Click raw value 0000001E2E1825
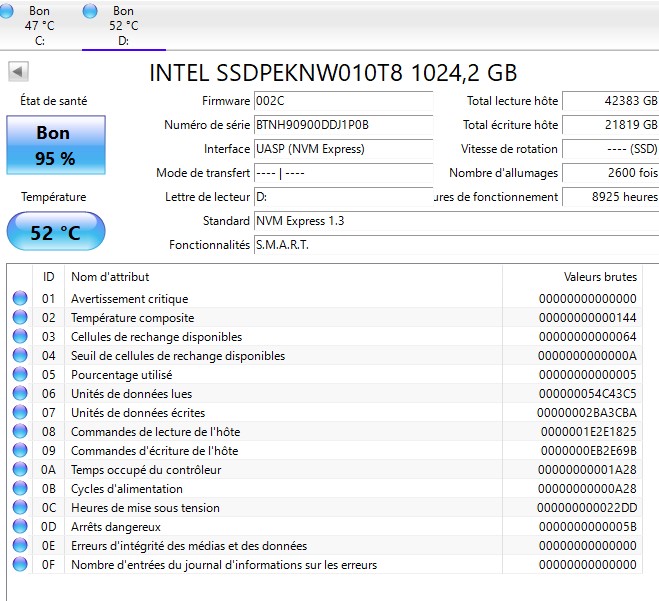The width and height of the screenshot is (659, 601). 589,432
